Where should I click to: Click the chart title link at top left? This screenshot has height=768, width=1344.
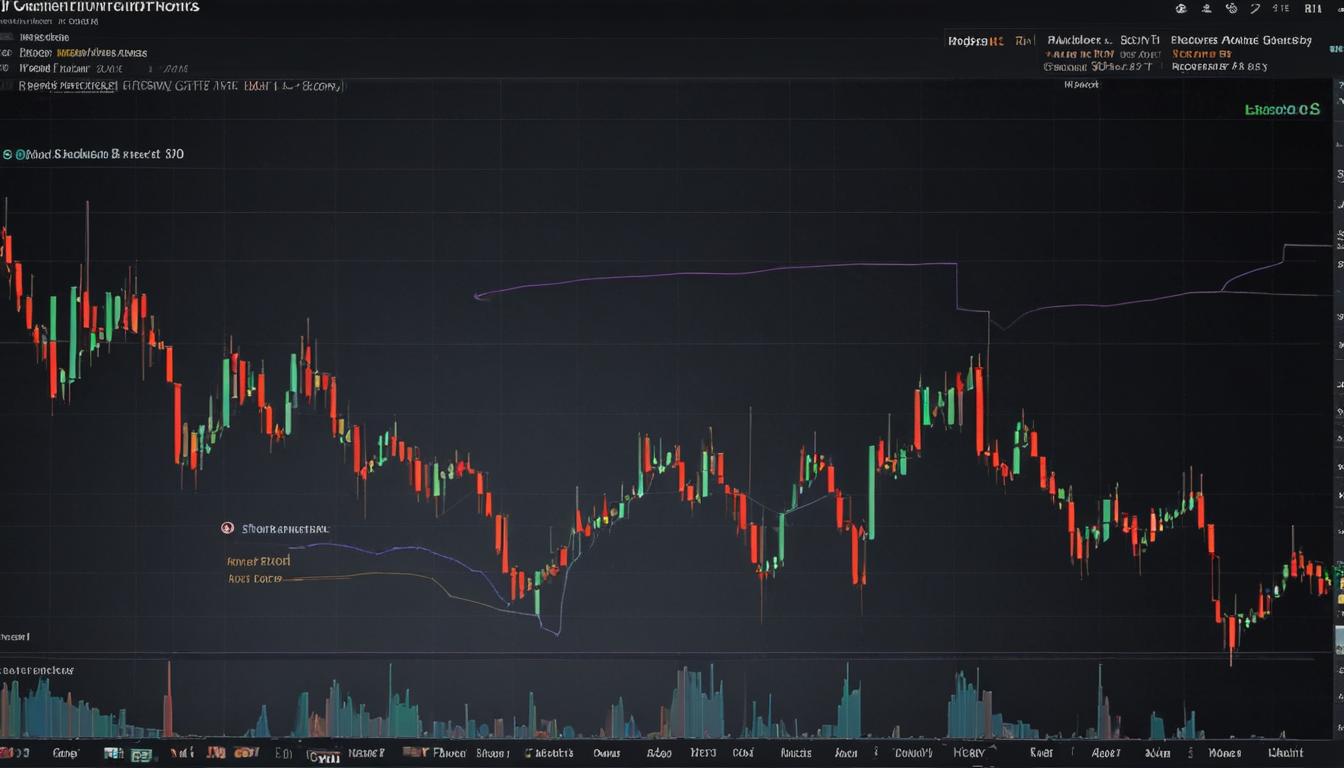(100, 6)
